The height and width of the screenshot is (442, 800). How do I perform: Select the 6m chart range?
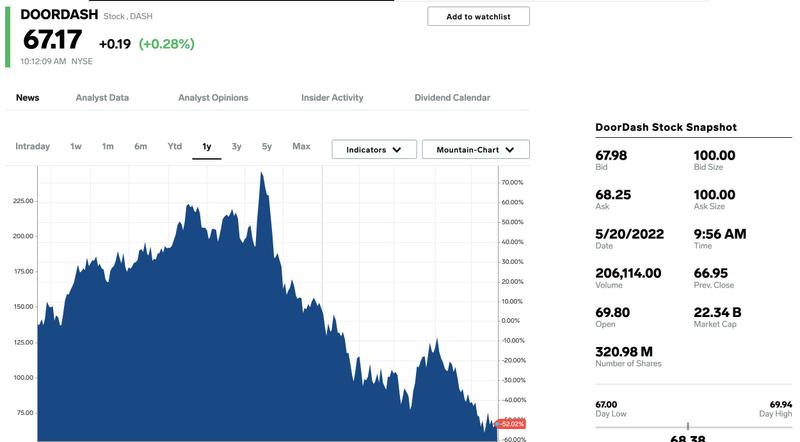pos(141,146)
